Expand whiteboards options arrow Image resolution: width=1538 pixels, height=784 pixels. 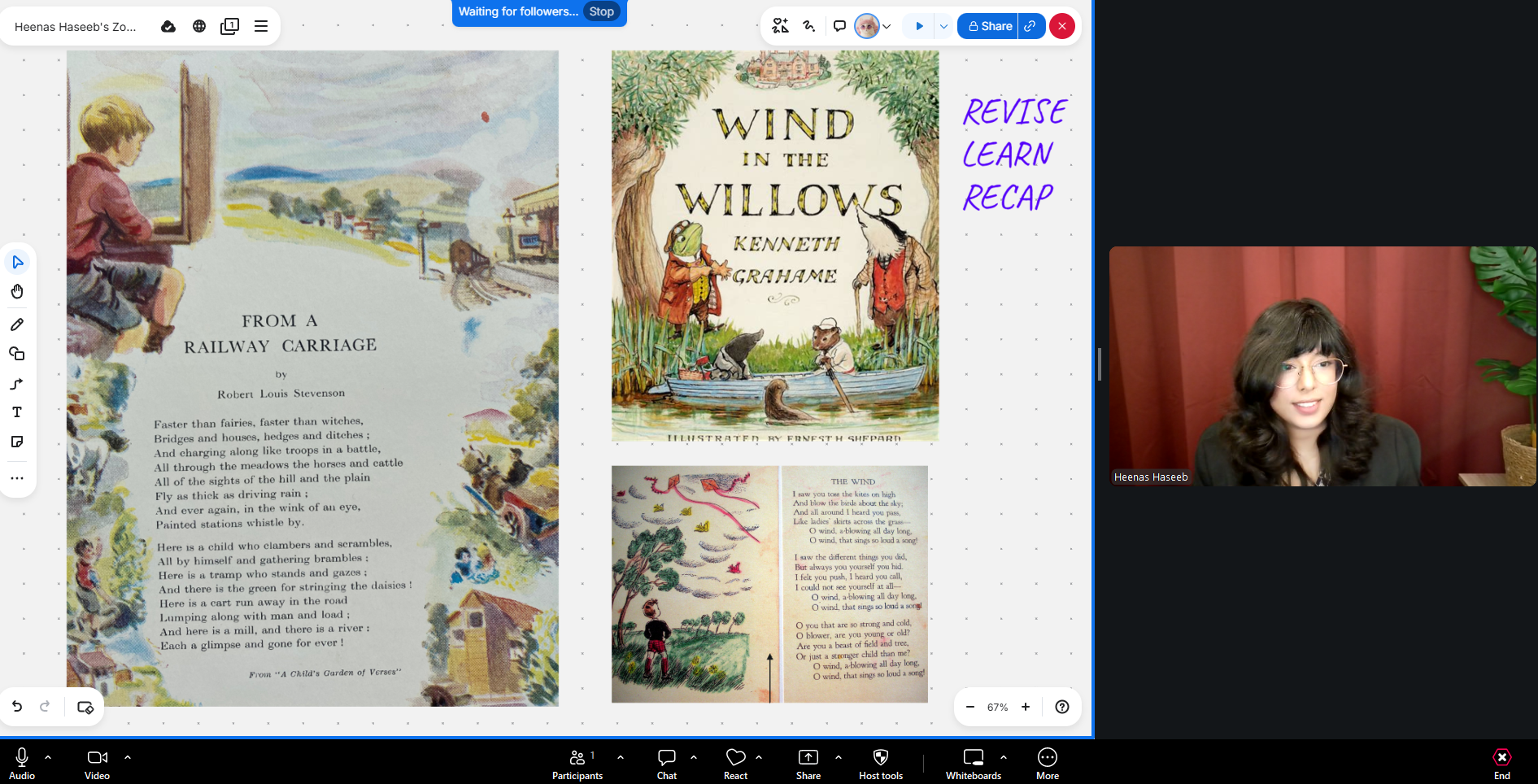coord(1004,757)
